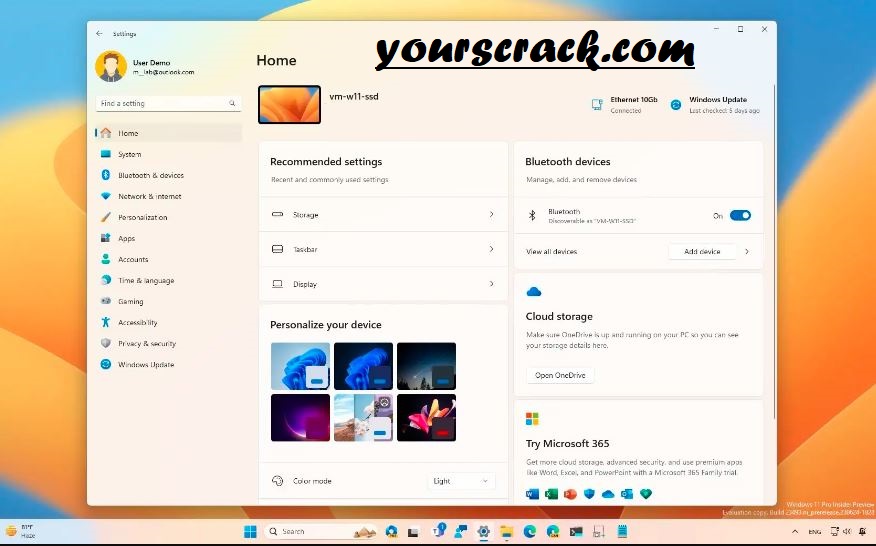This screenshot has height=546, width=876.
Task: Open the Time & language globe icon
Action: (106, 280)
